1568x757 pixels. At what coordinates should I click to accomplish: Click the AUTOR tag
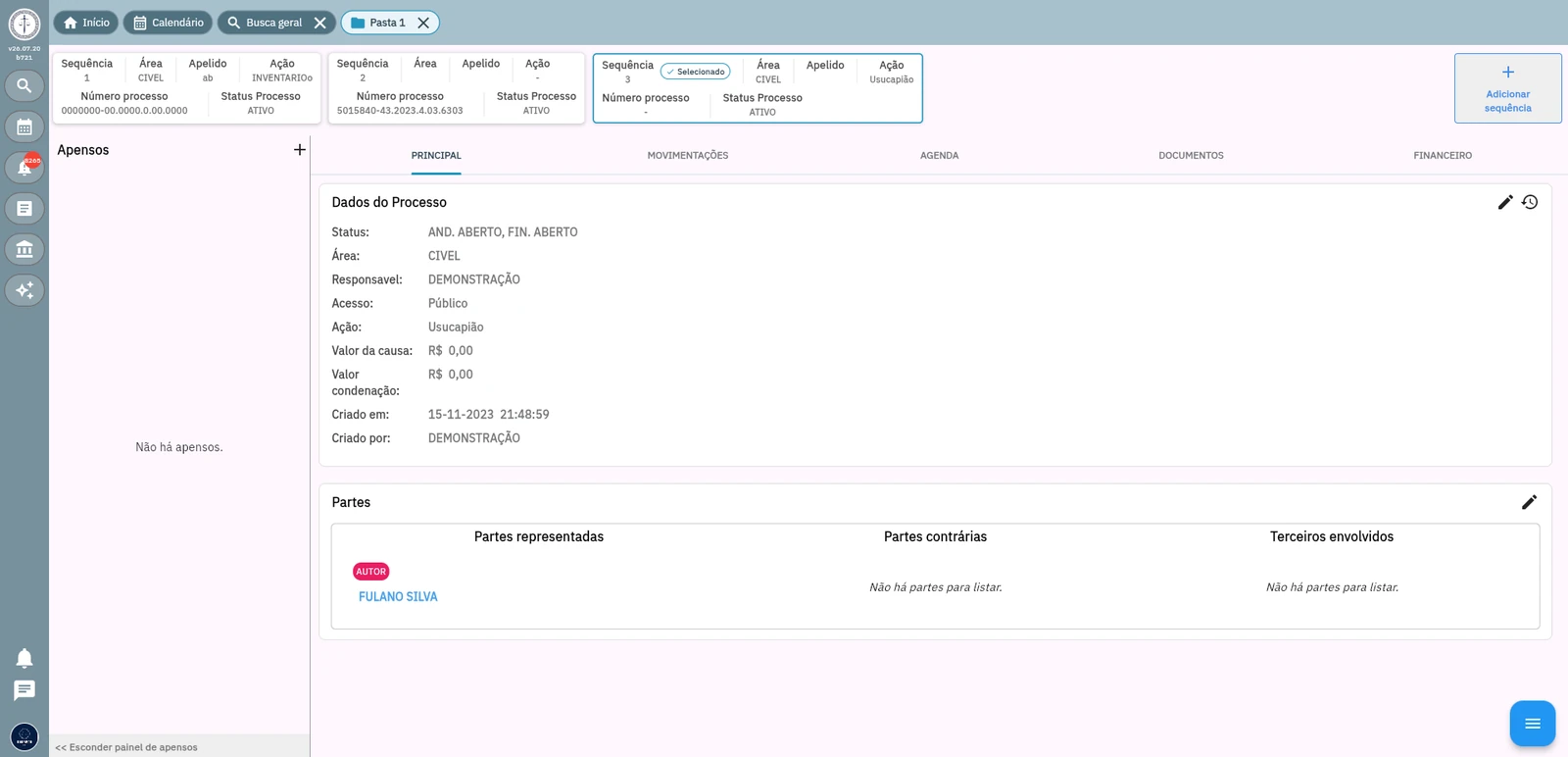tap(370, 572)
